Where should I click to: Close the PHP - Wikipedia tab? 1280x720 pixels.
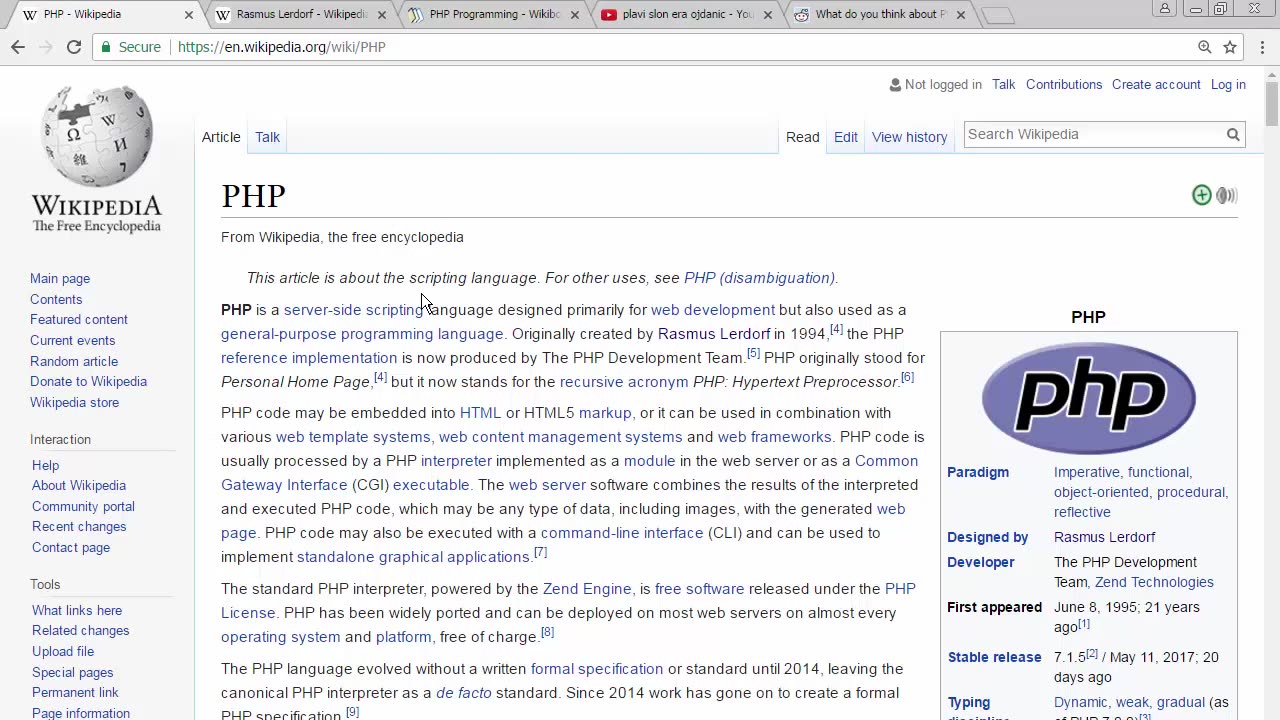[x=189, y=15]
